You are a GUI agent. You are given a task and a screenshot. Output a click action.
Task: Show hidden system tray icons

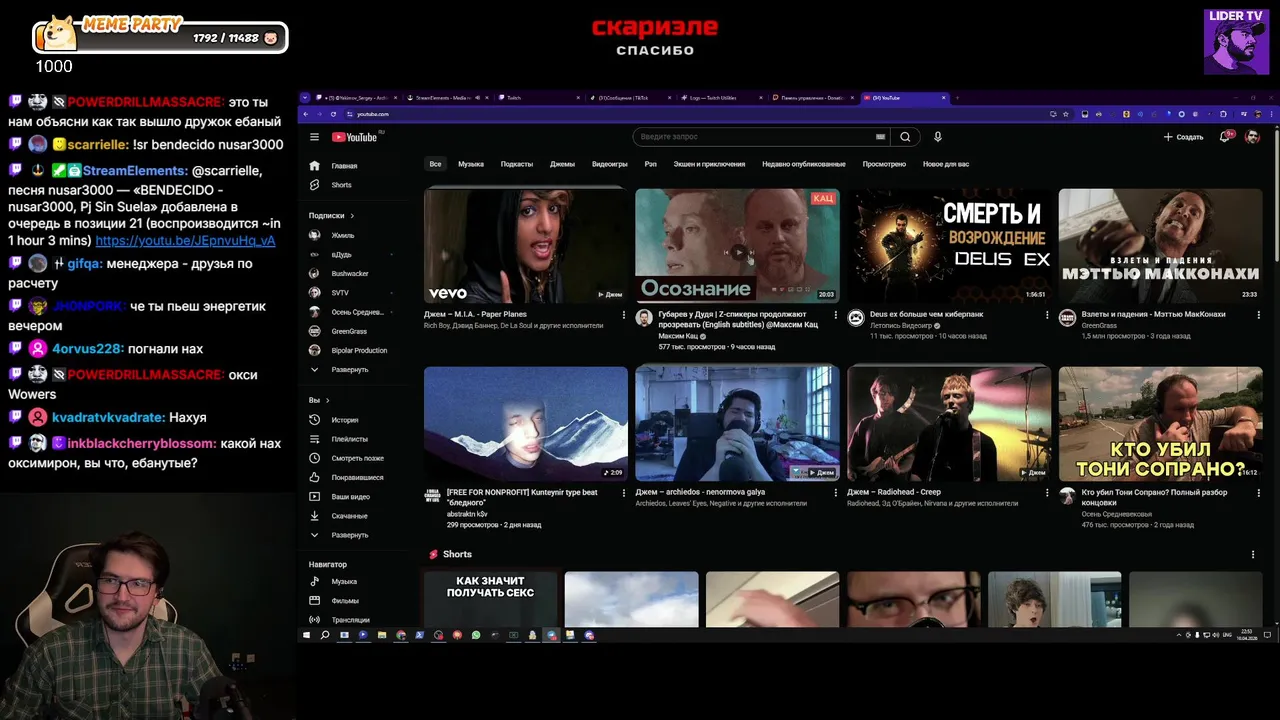pyautogui.click(x=1180, y=635)
